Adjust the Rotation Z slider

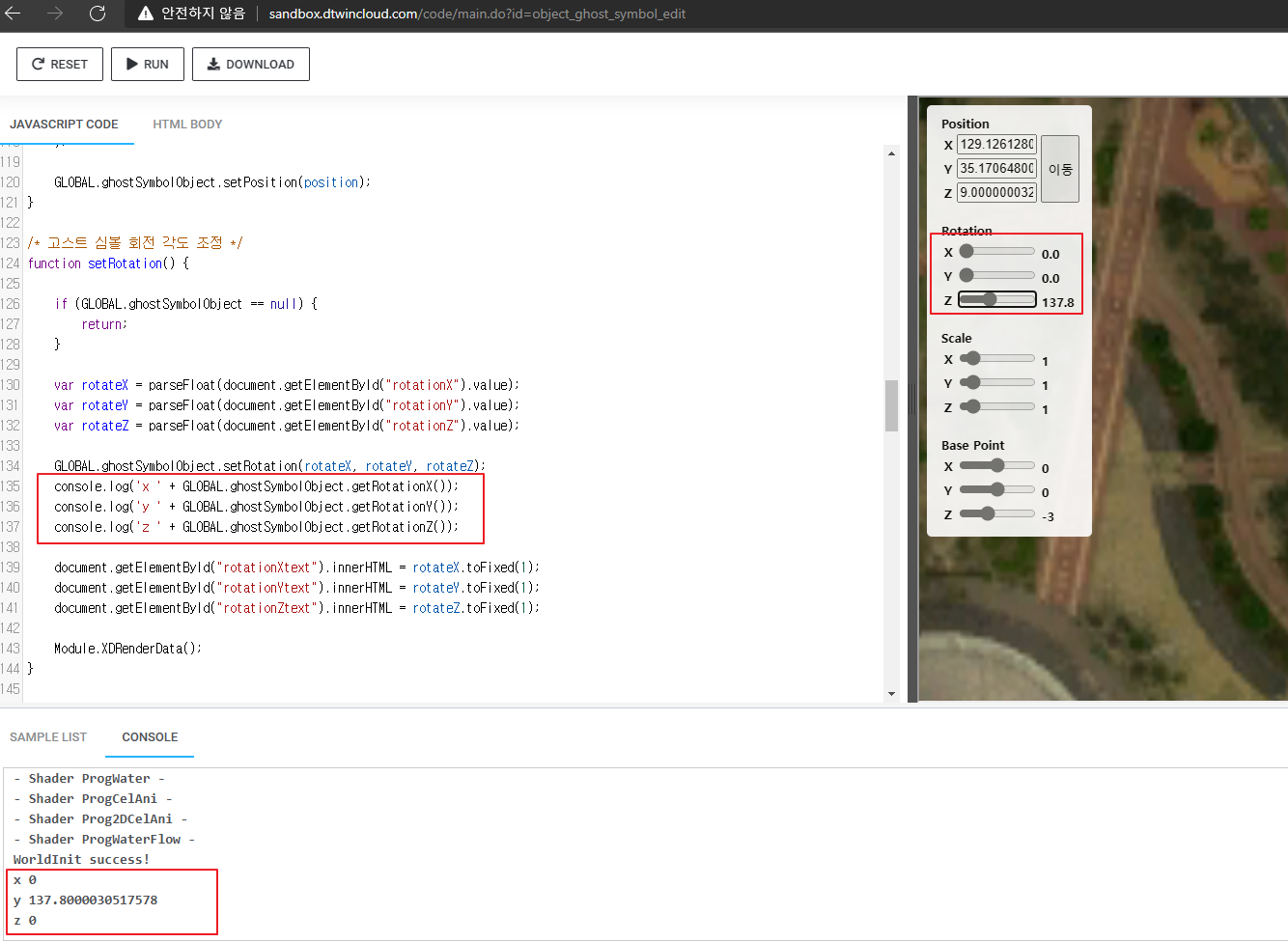[x=995, y=300]
